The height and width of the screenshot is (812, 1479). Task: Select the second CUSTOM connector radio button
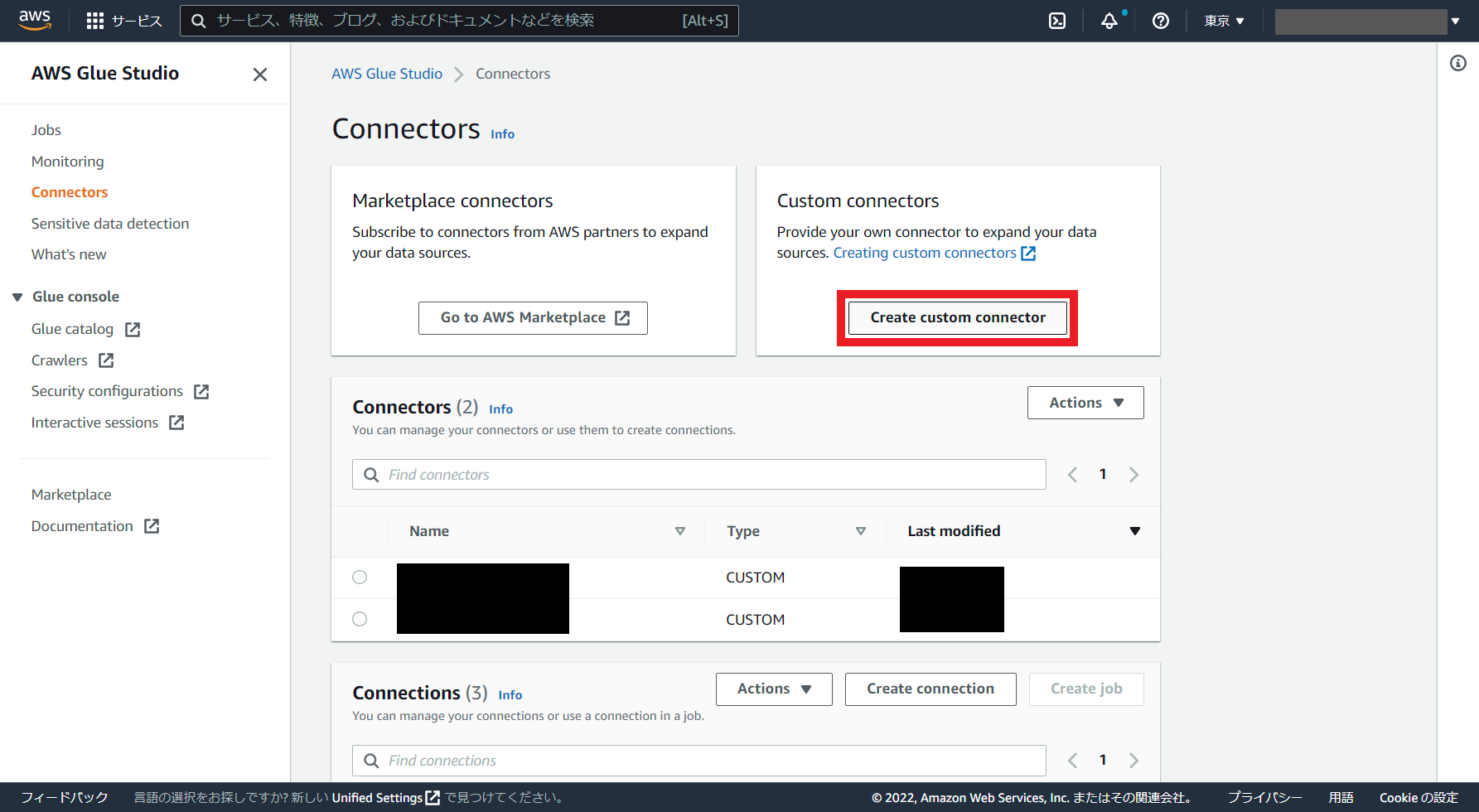360,619
